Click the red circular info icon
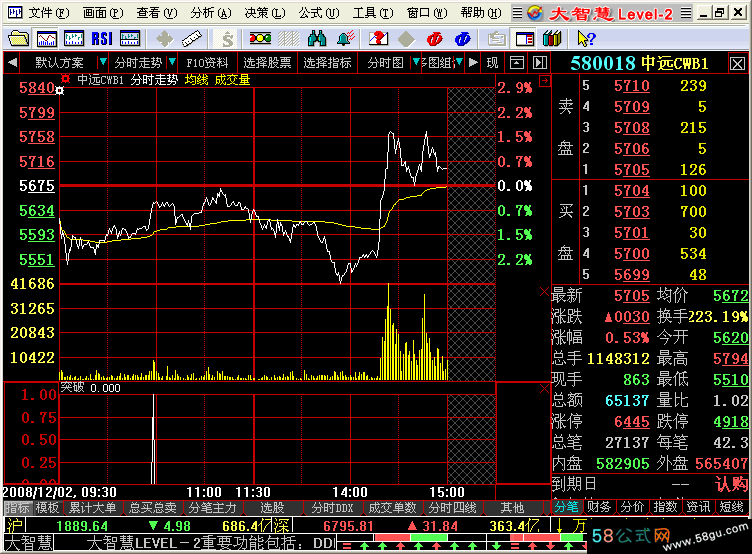Viewport: 752px width, 554px height. [x=435, y=38]
